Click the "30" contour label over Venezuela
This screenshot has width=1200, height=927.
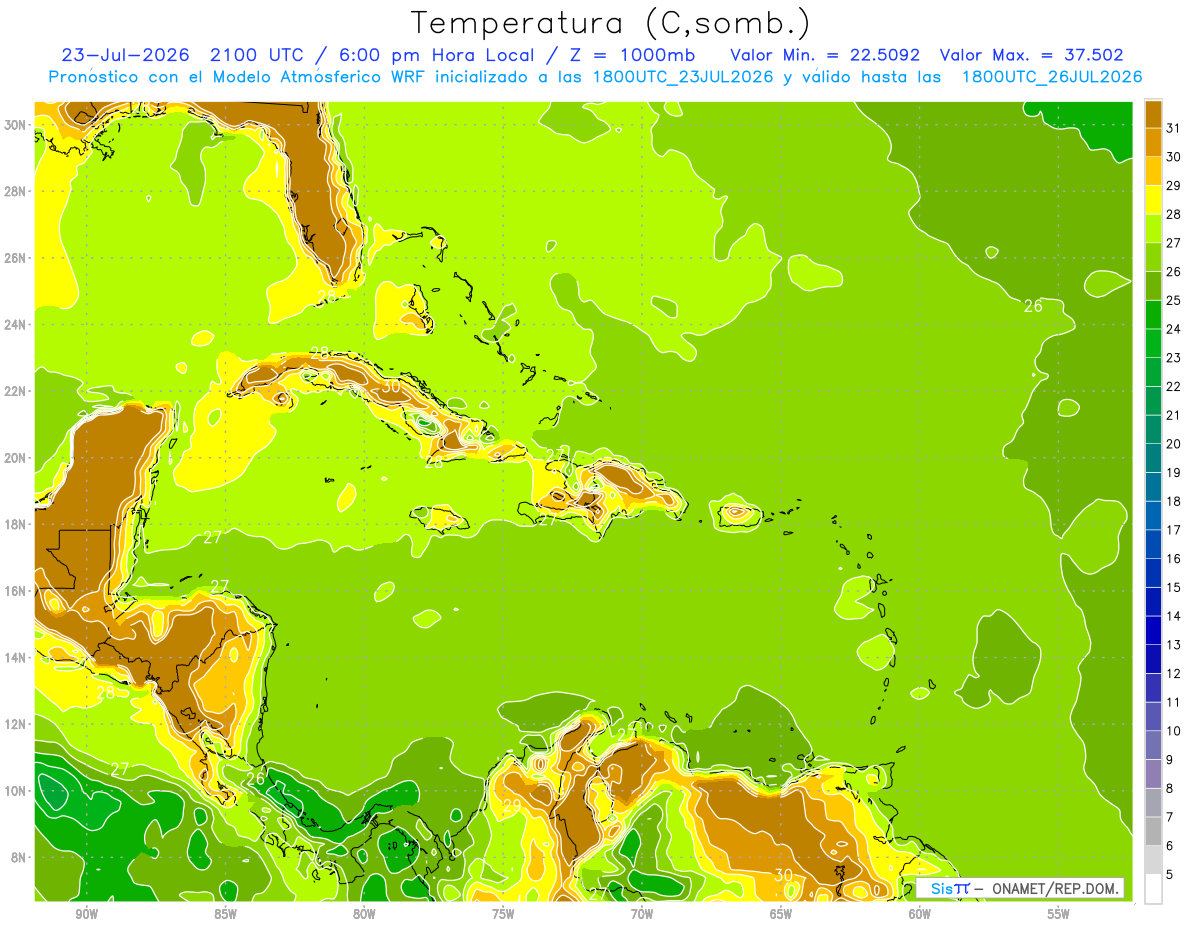(783, 874)
